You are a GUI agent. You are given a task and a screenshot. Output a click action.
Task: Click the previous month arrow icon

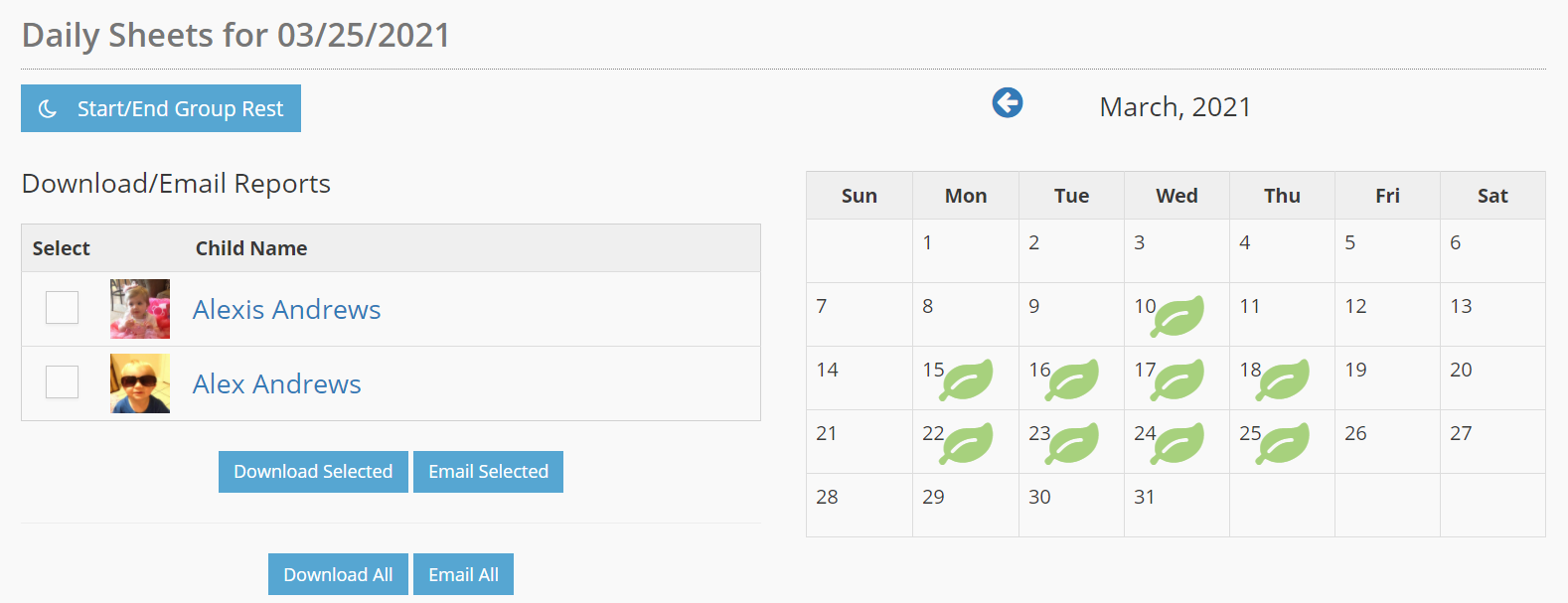[x=1007, y=102]
